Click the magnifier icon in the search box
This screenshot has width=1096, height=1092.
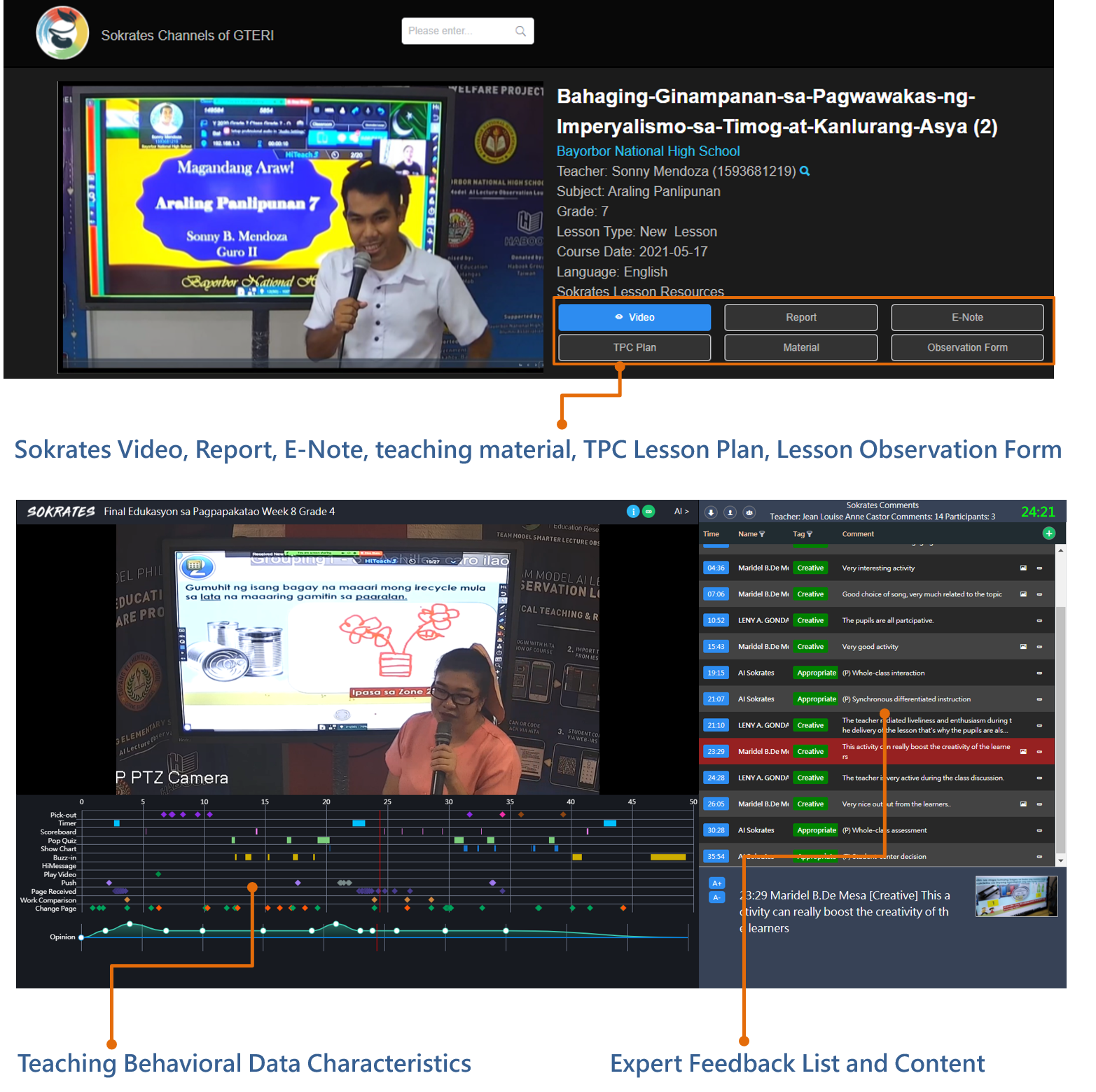pyautogui.click(x=520, y=31)
